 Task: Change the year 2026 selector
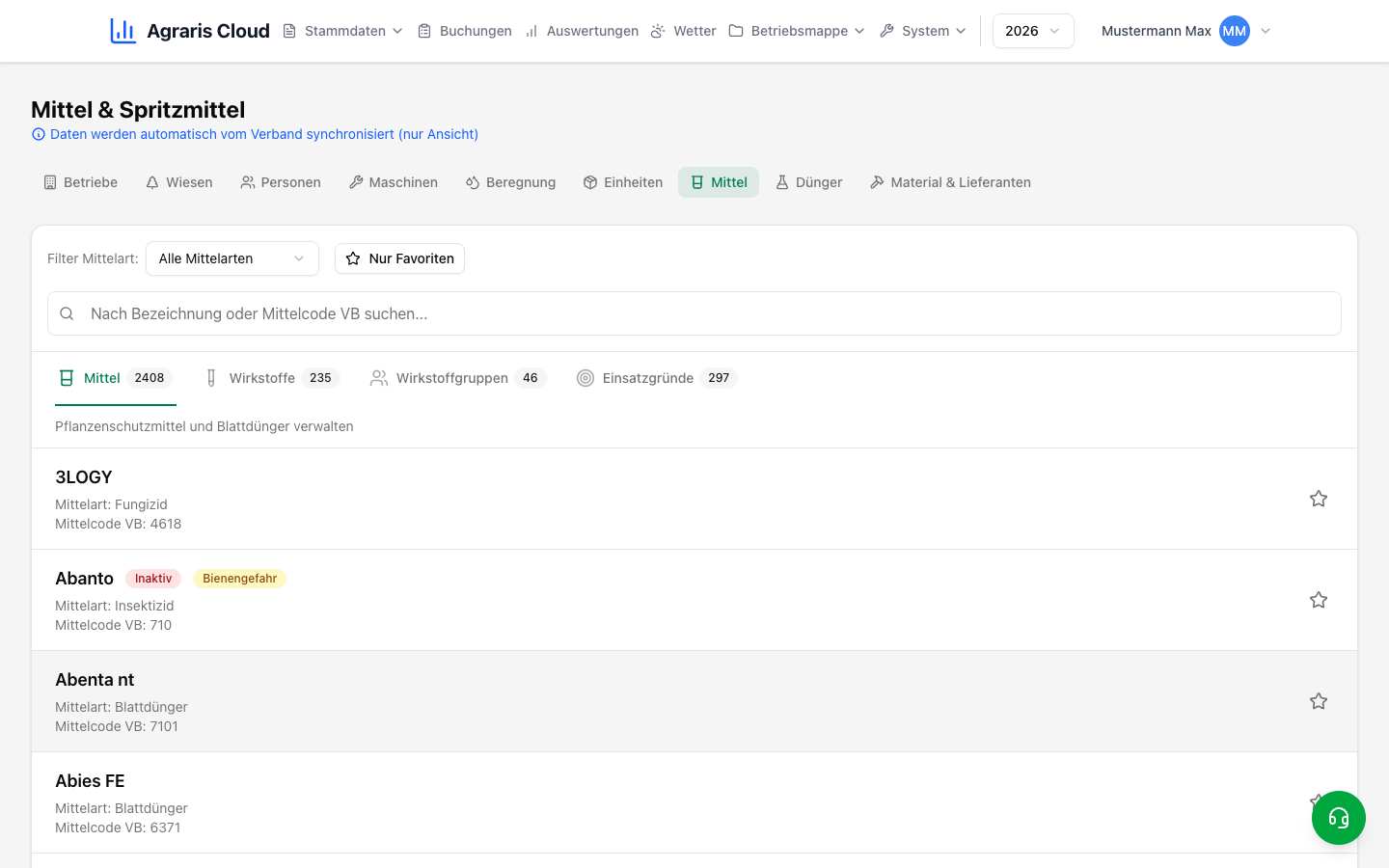click(1033, 31)
